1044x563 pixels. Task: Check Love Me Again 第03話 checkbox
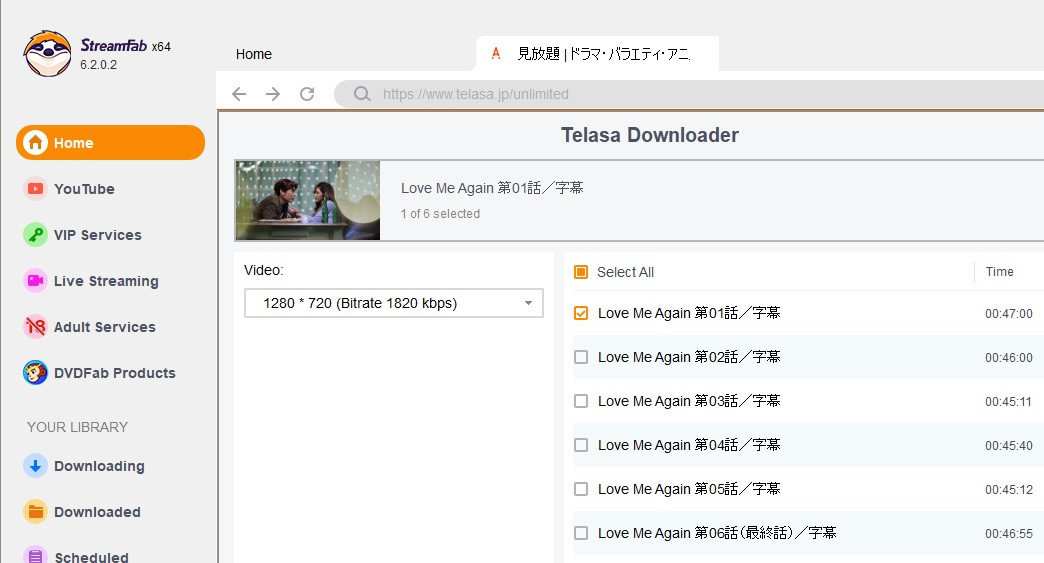coord(581,401)
